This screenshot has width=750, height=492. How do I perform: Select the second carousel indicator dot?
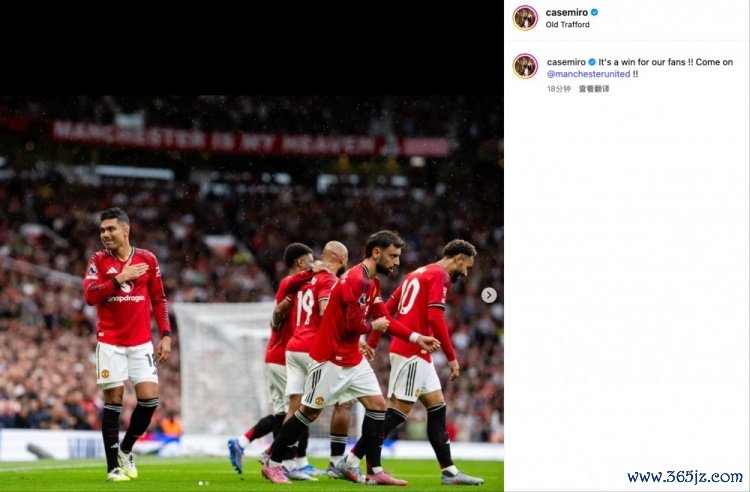(207, 483)
